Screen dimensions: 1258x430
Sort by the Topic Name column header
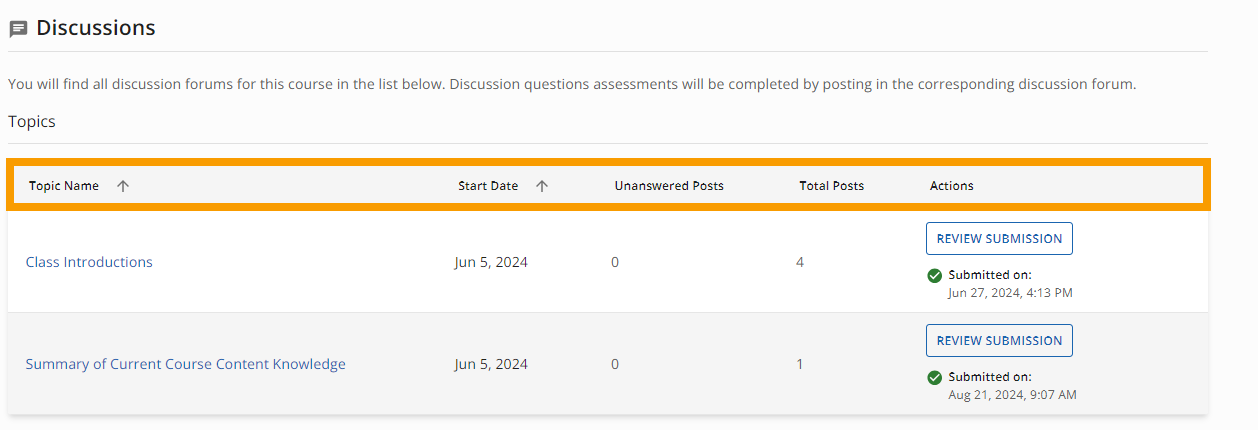point(64,186)
